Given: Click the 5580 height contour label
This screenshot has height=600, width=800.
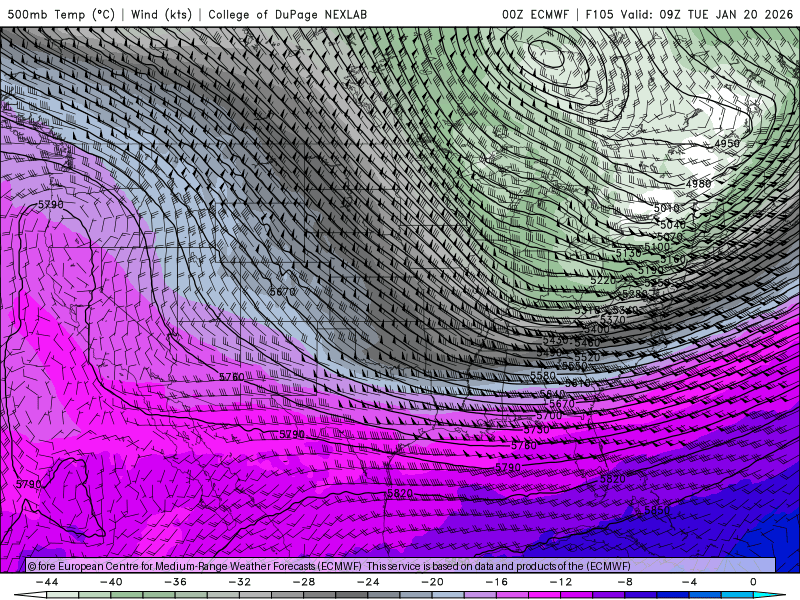Looking at the screenshot, I should 543,376.
